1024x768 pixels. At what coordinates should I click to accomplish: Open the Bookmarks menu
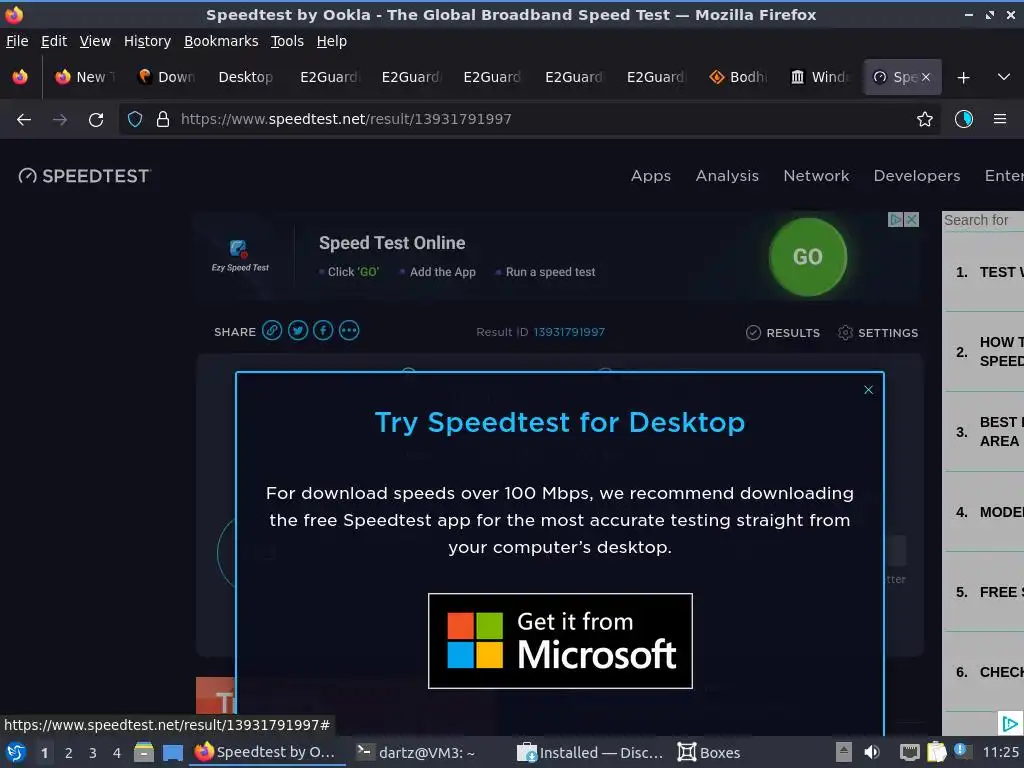coord(221,41)
